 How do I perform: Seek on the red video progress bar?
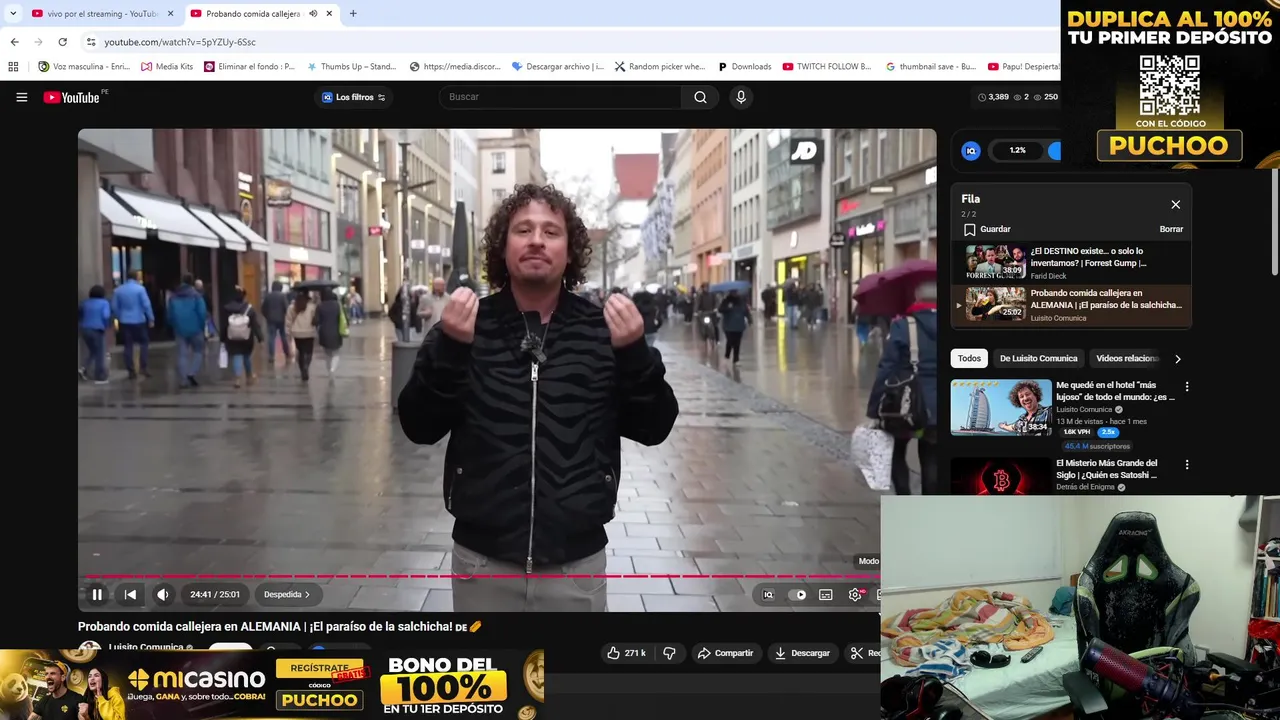click(479, 576)
